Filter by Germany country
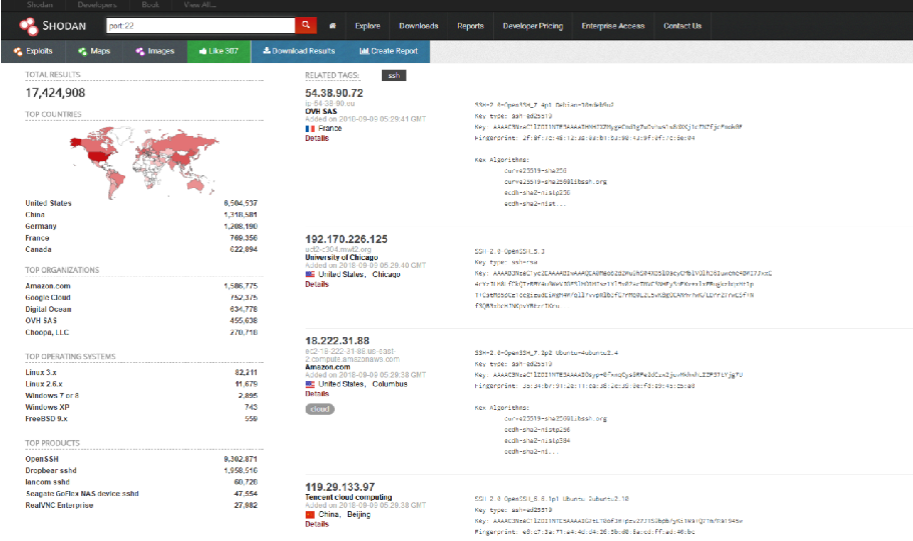This screenshot has width=913, height=541. (x=41, y=227)
